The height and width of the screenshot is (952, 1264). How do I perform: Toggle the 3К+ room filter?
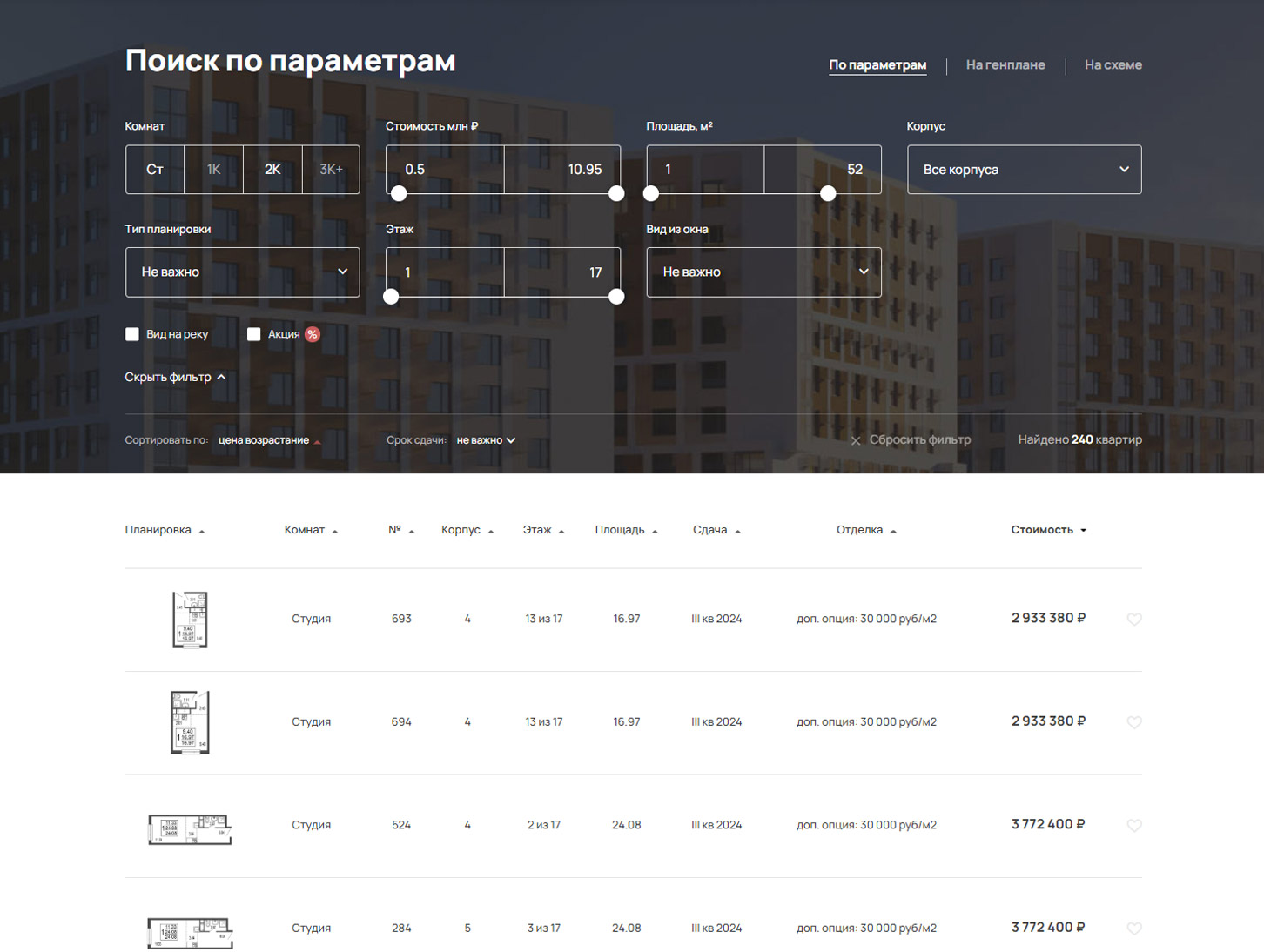coord(331,170)
